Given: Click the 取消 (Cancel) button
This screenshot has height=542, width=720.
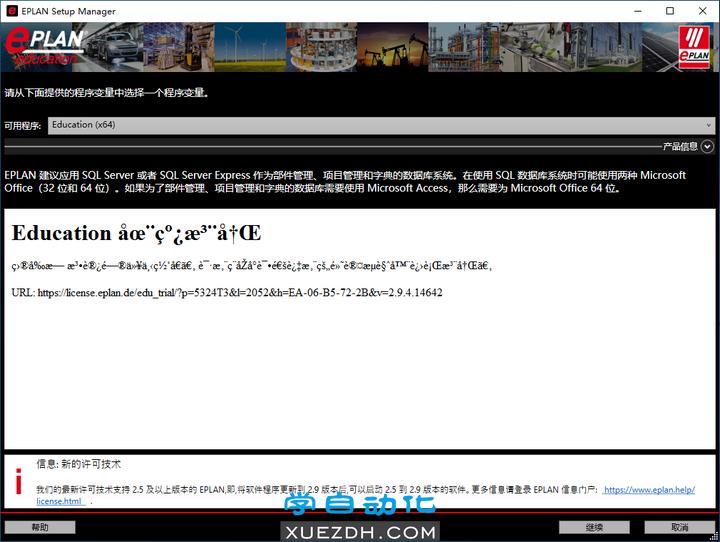Looking at the screenshot, I should tap(680, 527).
